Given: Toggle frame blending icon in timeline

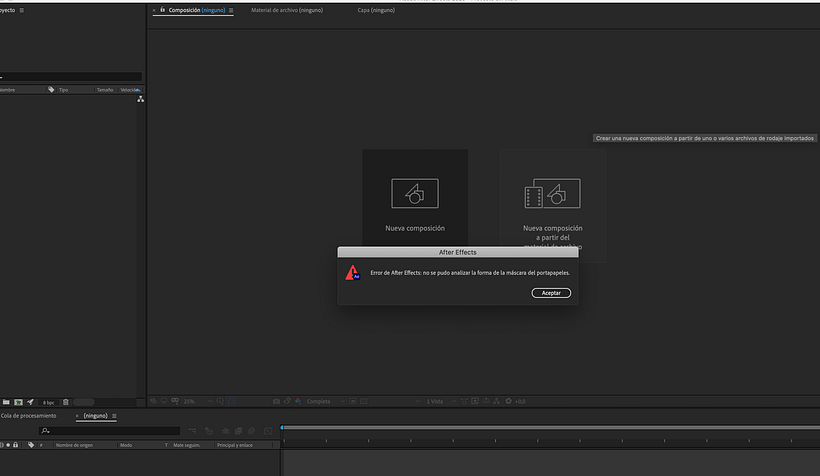Looking at the screenshot, I should tap(238, 431).
